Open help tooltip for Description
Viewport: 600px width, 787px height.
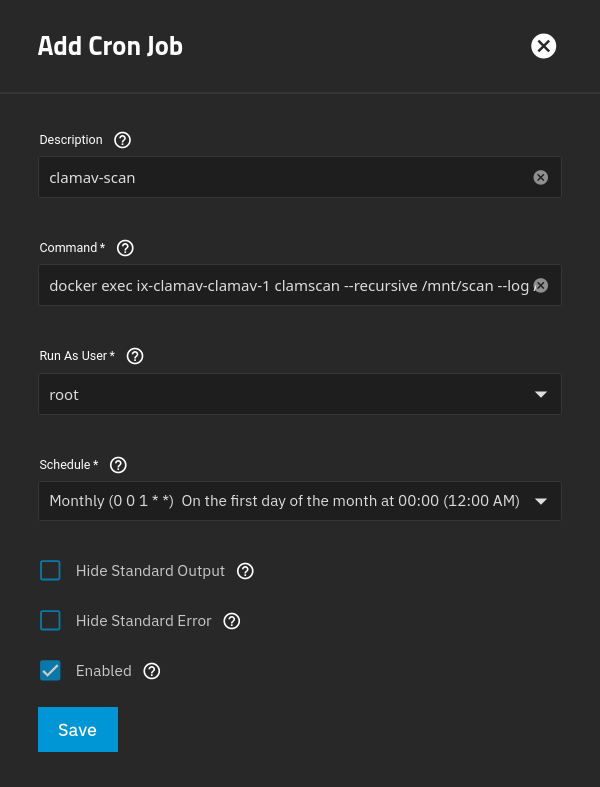(123, 140)
